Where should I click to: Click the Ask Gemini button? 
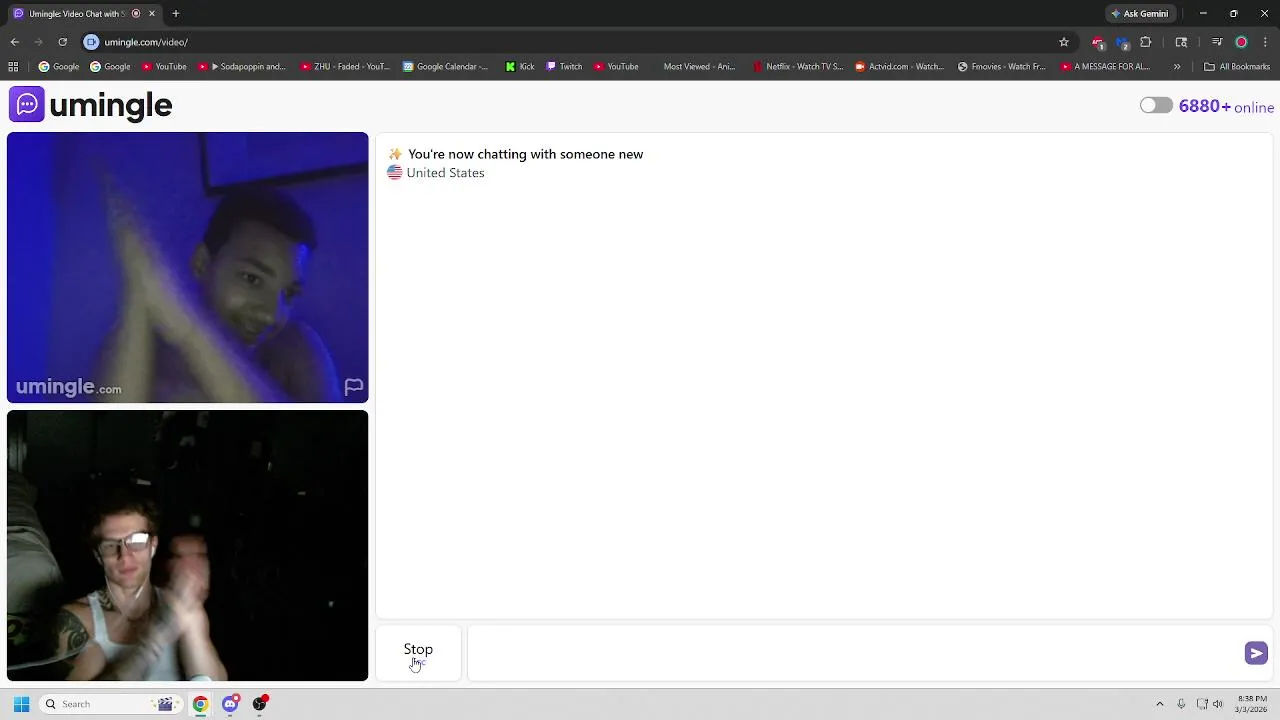coord(1139,14)
